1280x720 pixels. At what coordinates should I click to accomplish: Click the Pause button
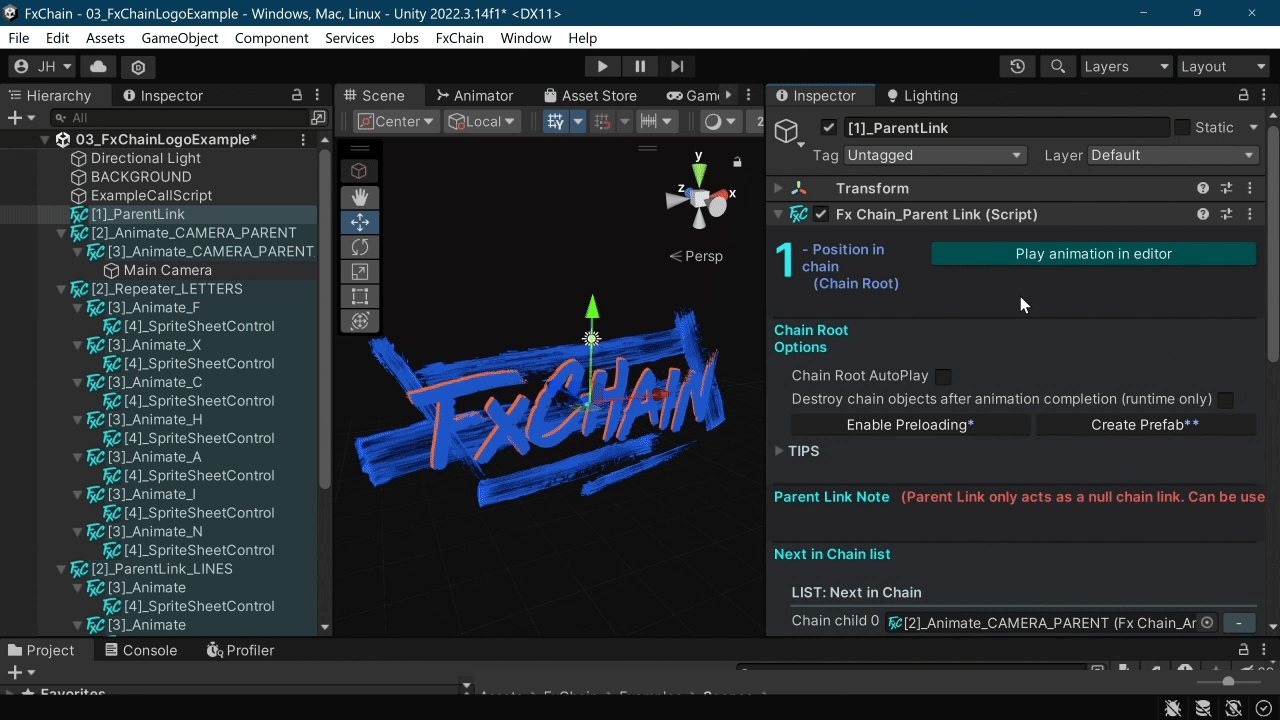(640, 66)
